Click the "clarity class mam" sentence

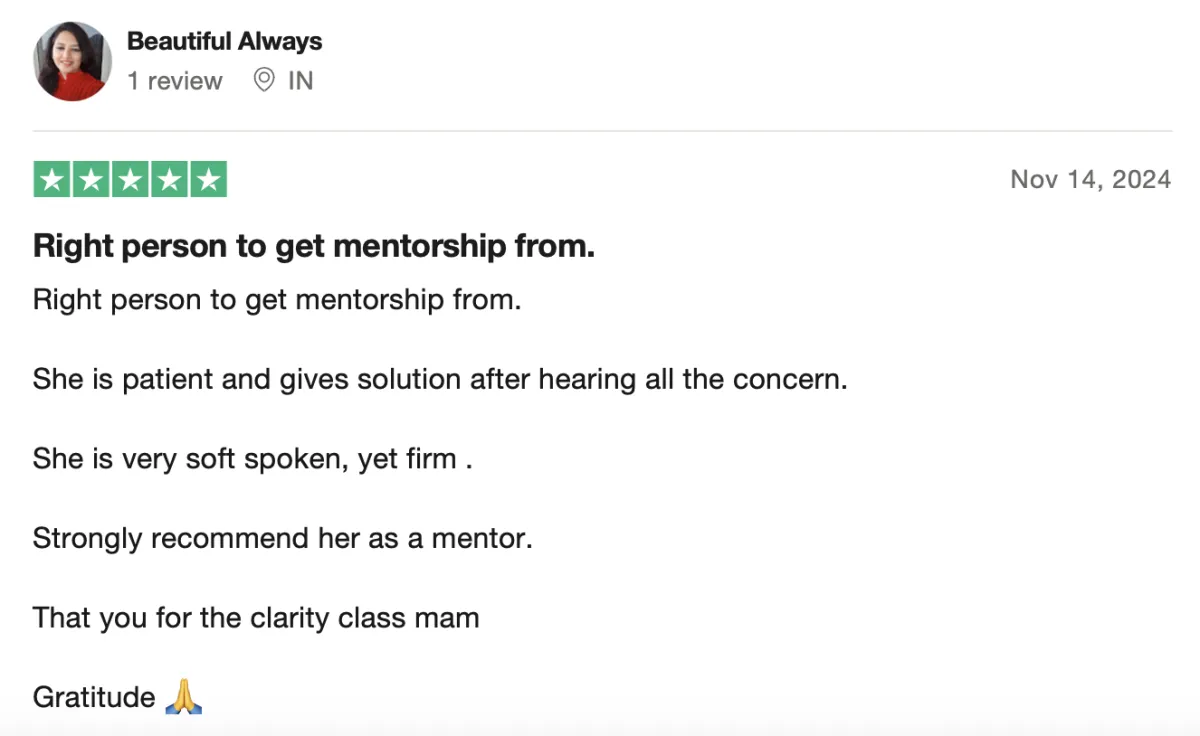256,618
